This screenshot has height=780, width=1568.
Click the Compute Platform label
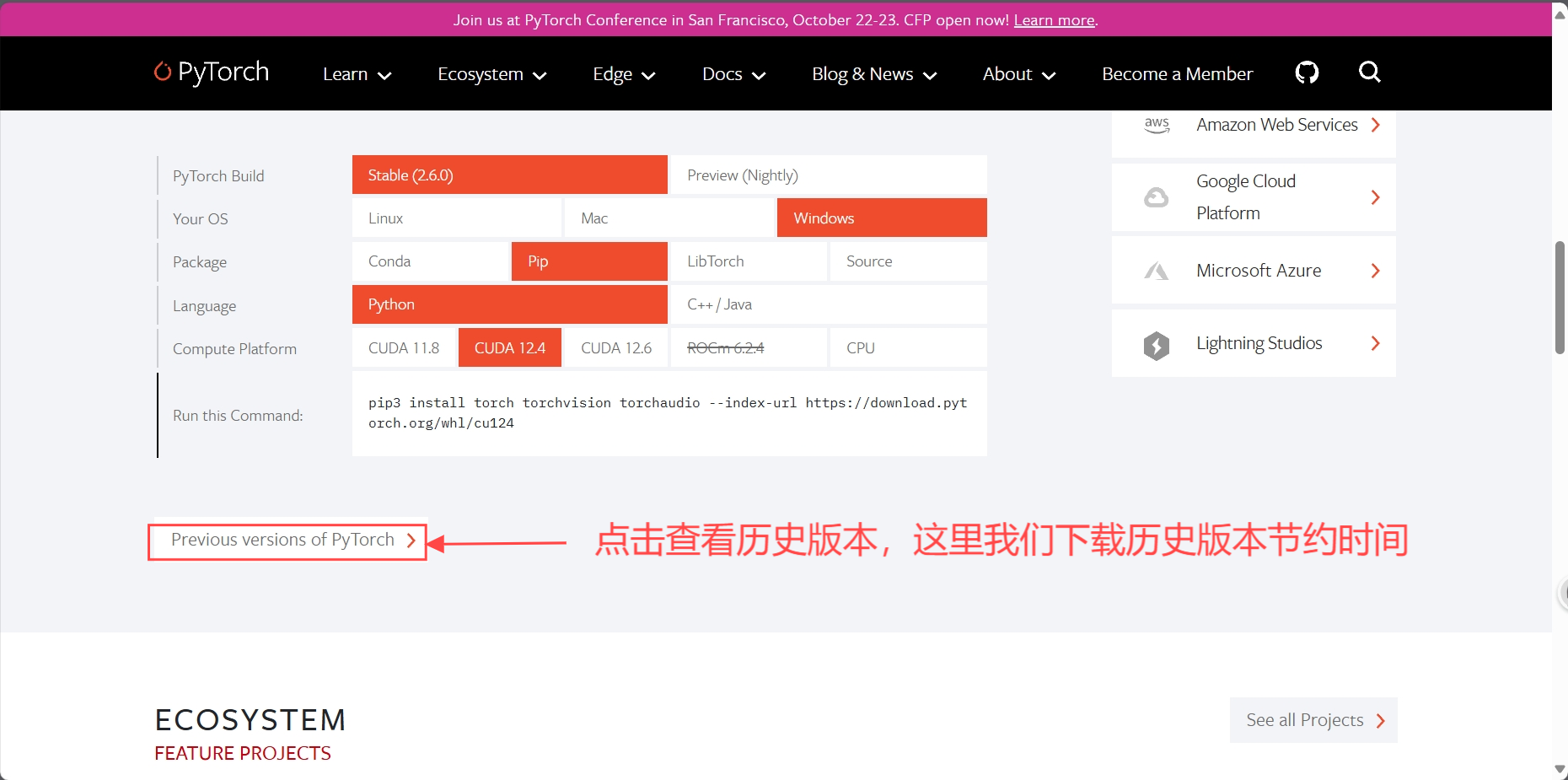click(x=234, y=349)
